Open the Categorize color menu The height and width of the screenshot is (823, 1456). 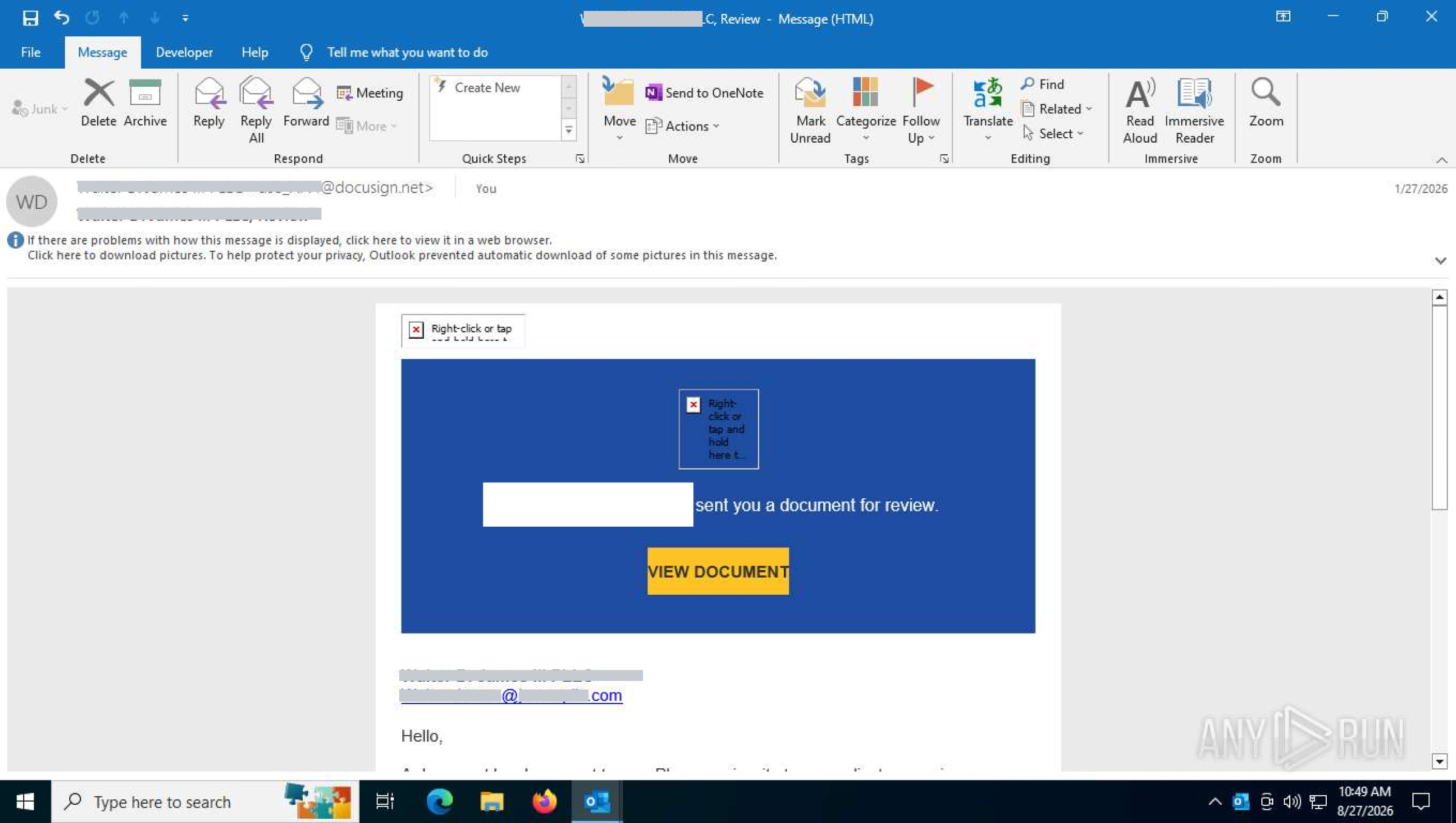point(866,109)
